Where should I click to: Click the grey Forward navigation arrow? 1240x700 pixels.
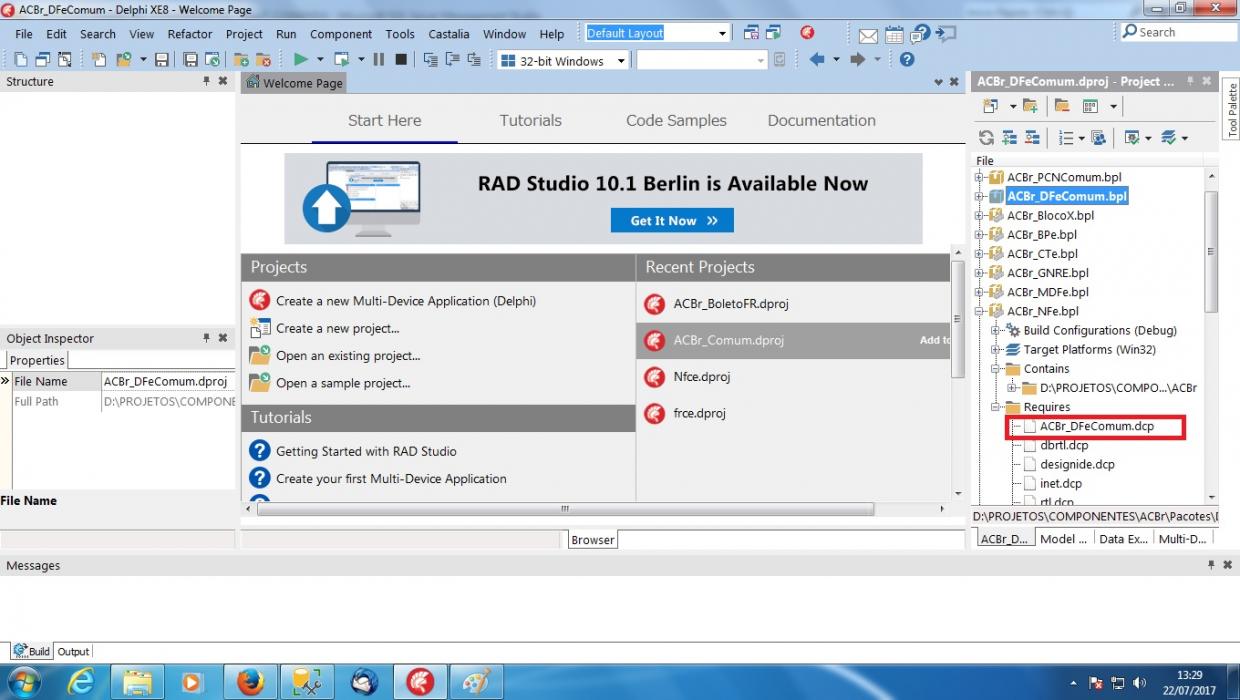point(857,59)
